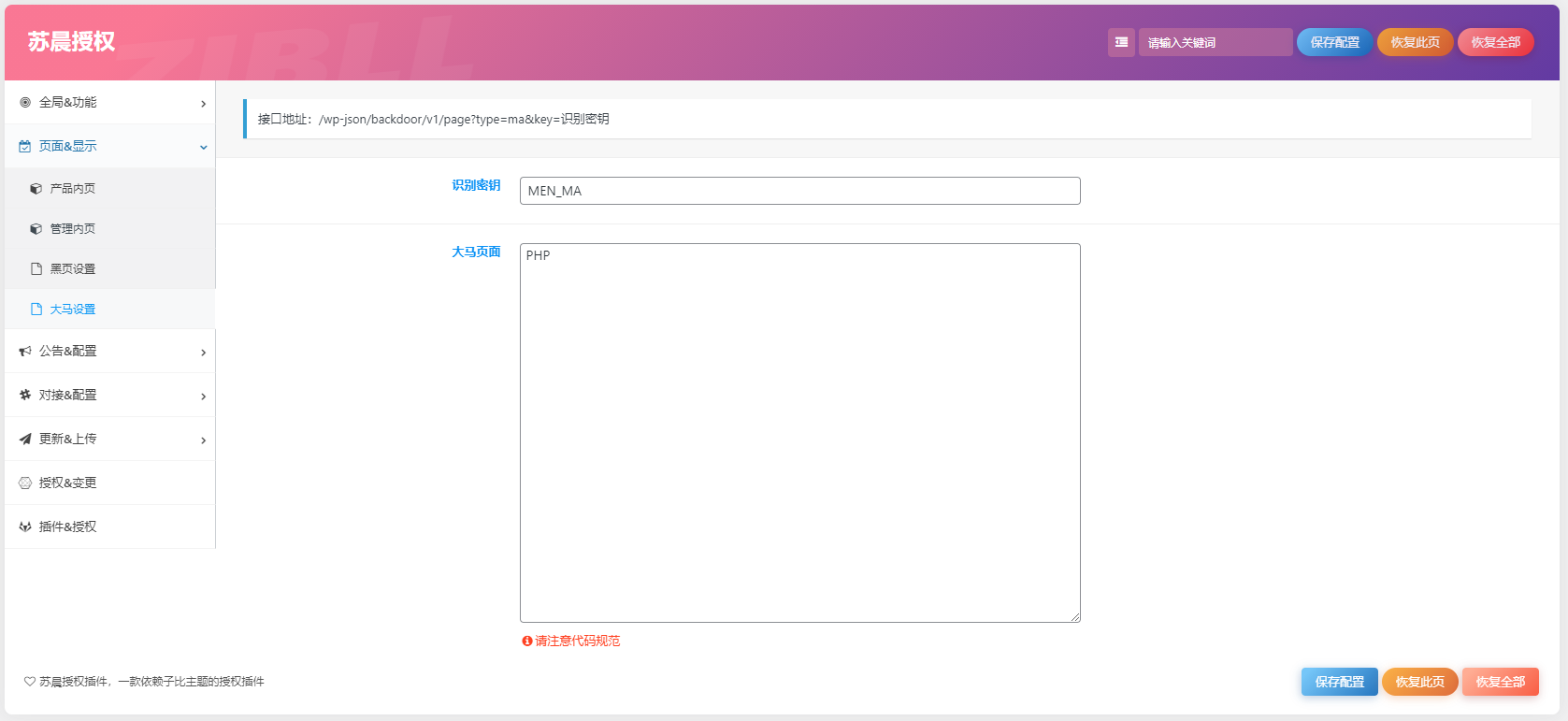Open the 管理内页 submenu item

click(109, 229)
